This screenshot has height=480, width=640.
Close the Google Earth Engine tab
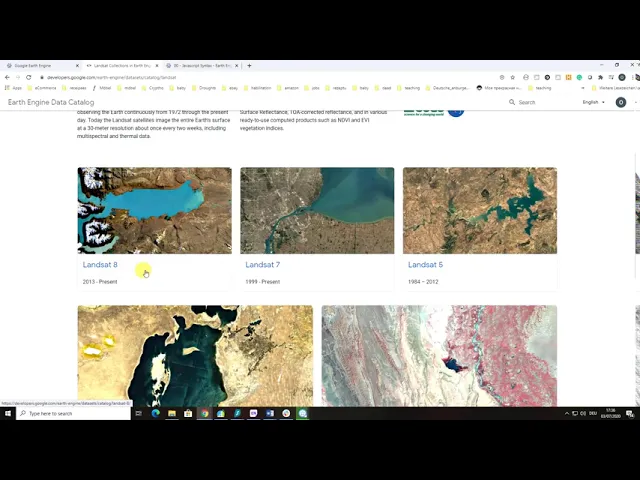[77, 66]
